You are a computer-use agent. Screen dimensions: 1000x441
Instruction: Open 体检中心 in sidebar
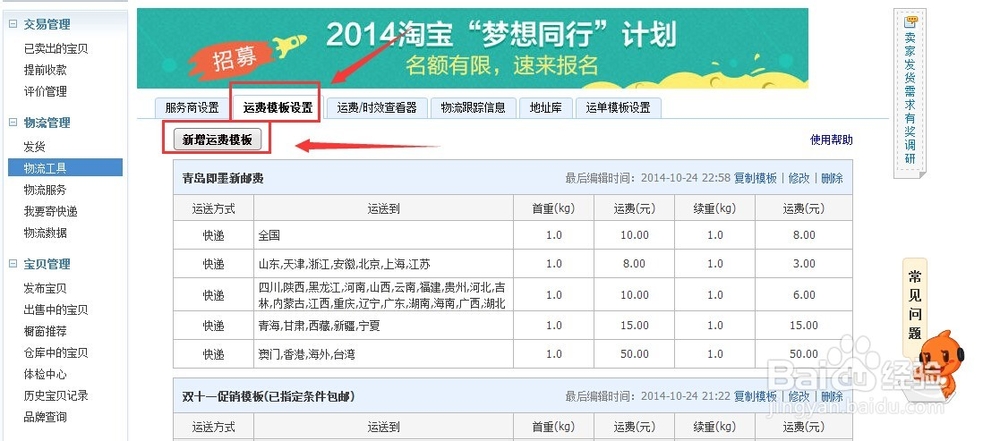[45, 375]
